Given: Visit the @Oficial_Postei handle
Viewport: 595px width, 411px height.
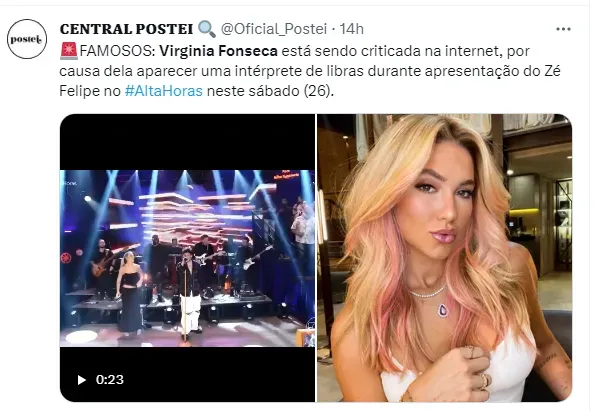Looking at the screenshot, I should (274, 29).
